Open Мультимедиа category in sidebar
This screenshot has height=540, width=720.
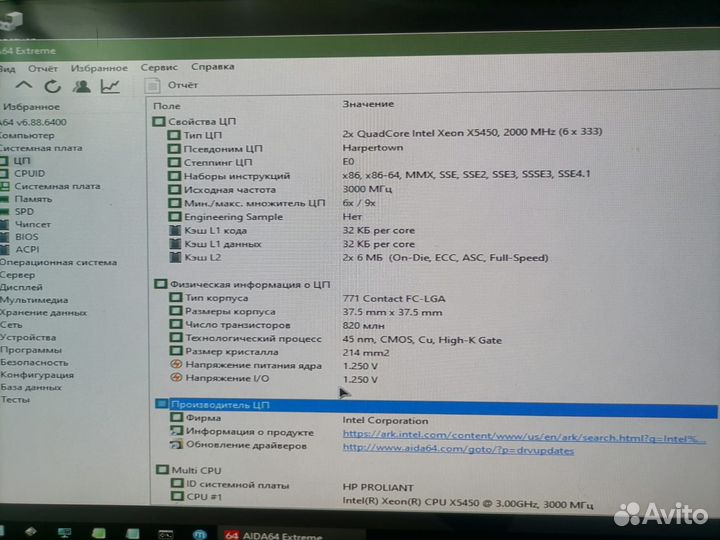(x=34, y=300)
